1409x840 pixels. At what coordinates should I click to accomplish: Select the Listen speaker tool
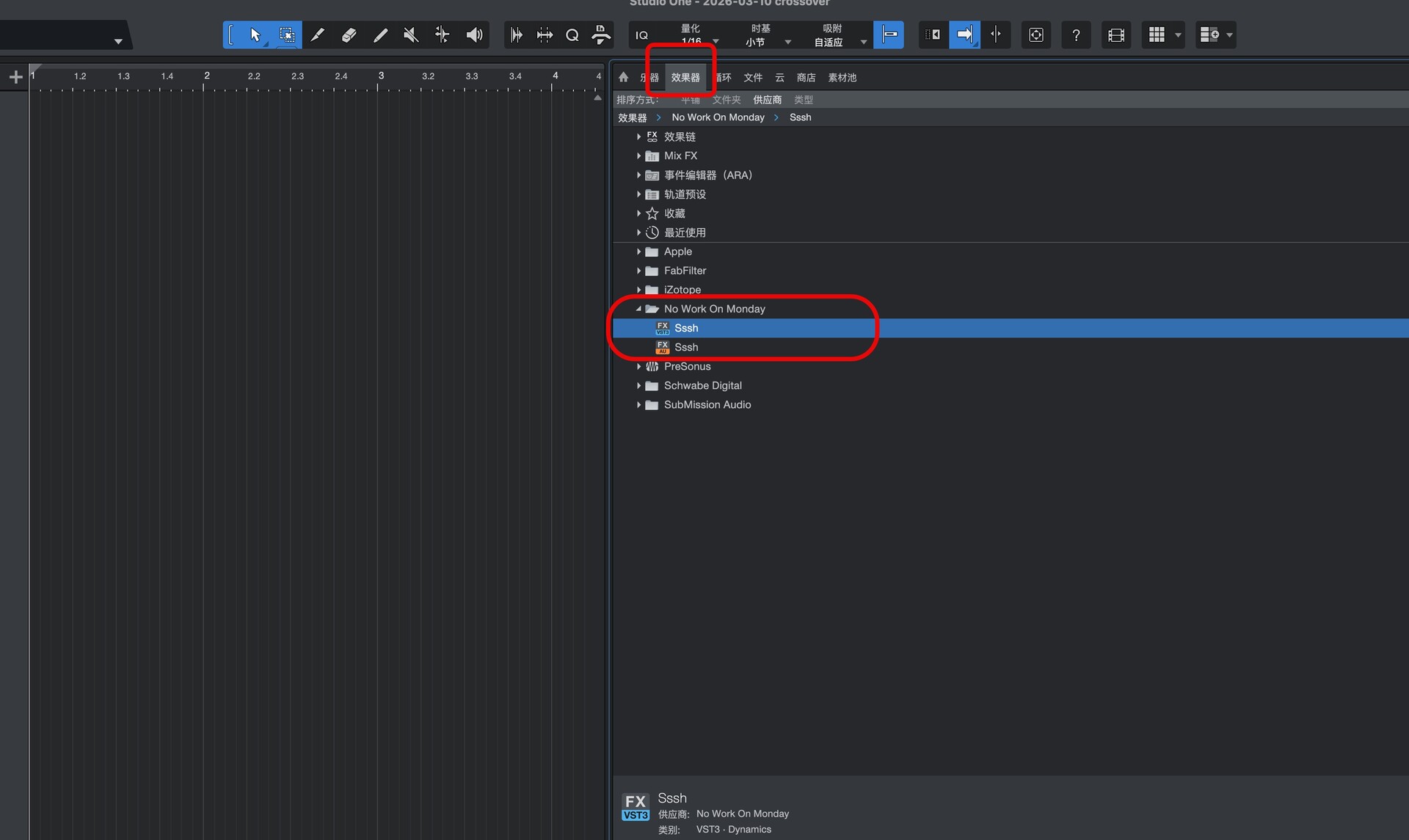point(474,34)
